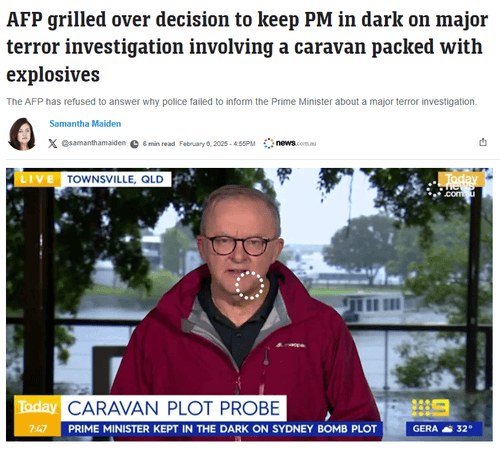Click the dotted loading spinner on the video
500x454 pixels.
click(249, 285)
